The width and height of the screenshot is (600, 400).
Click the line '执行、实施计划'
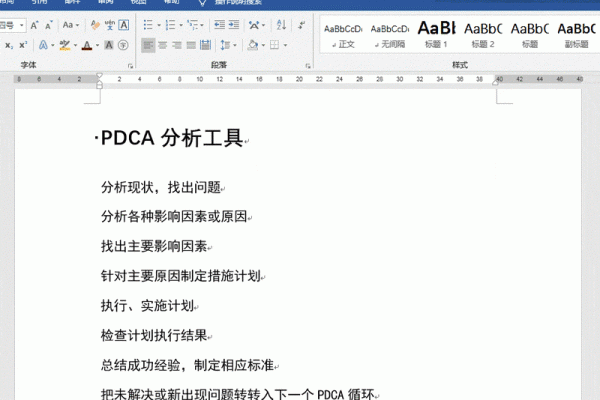click(147, 305)
